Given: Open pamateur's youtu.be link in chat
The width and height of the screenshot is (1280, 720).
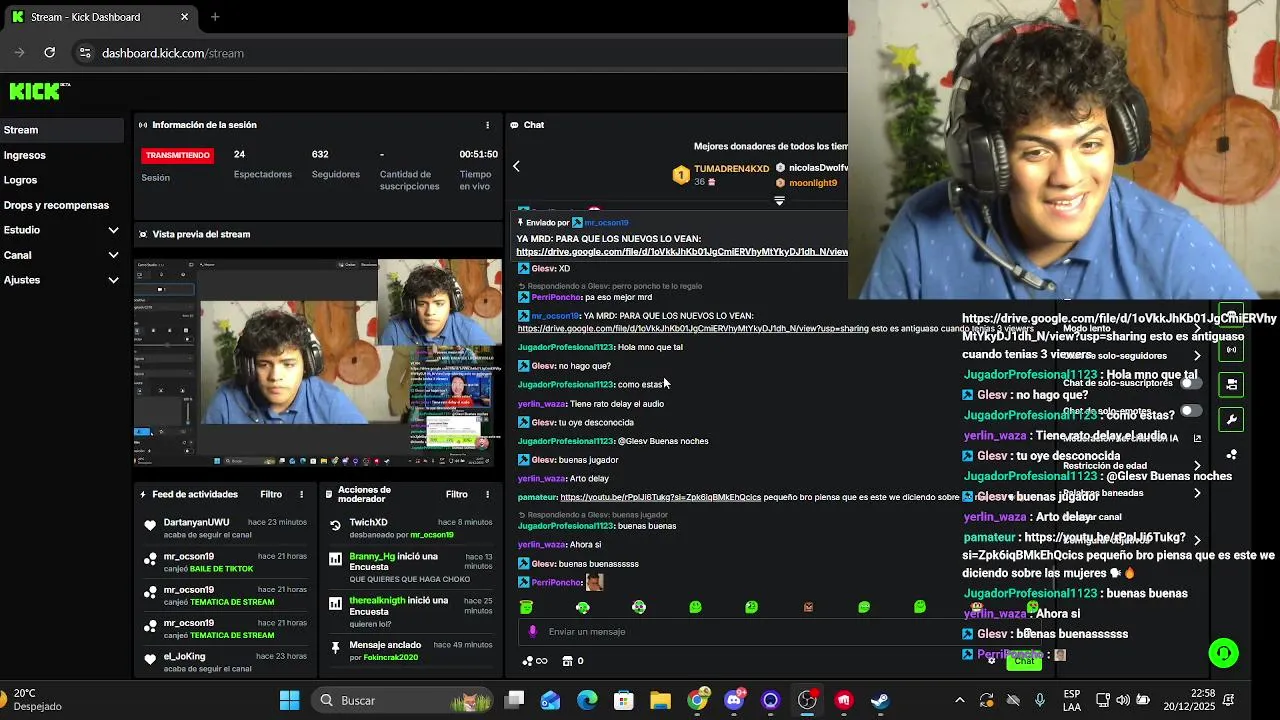Looking at the screenshot, I should (661, 497).
